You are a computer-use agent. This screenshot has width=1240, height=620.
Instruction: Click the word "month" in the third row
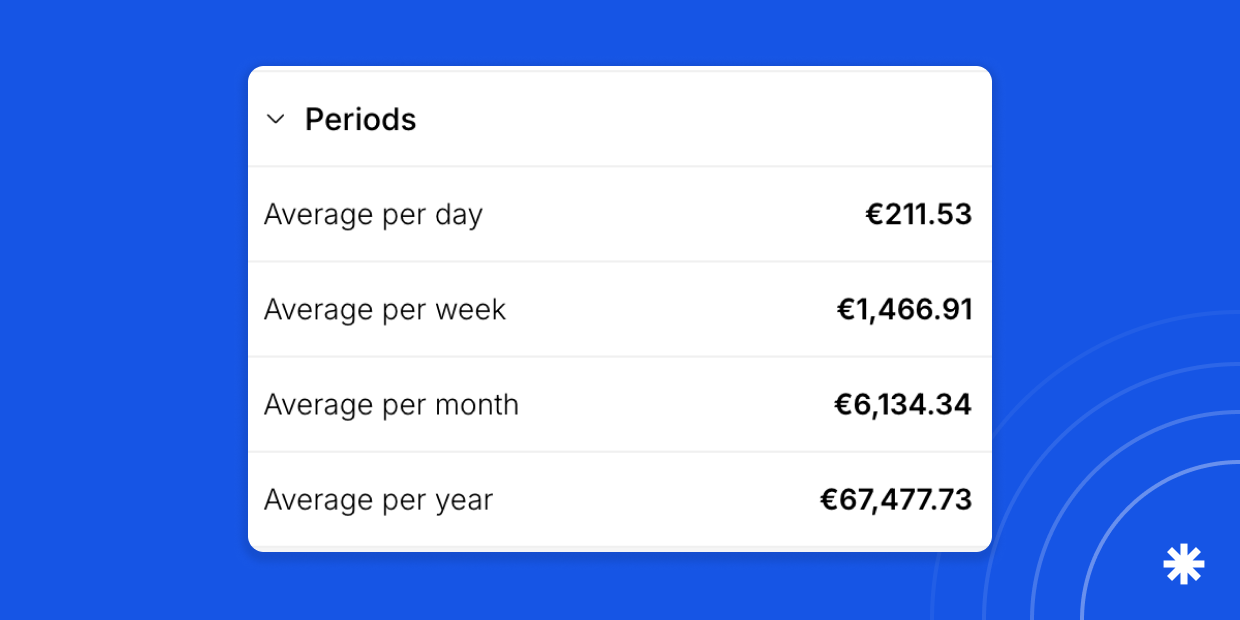tap(476, 405)
